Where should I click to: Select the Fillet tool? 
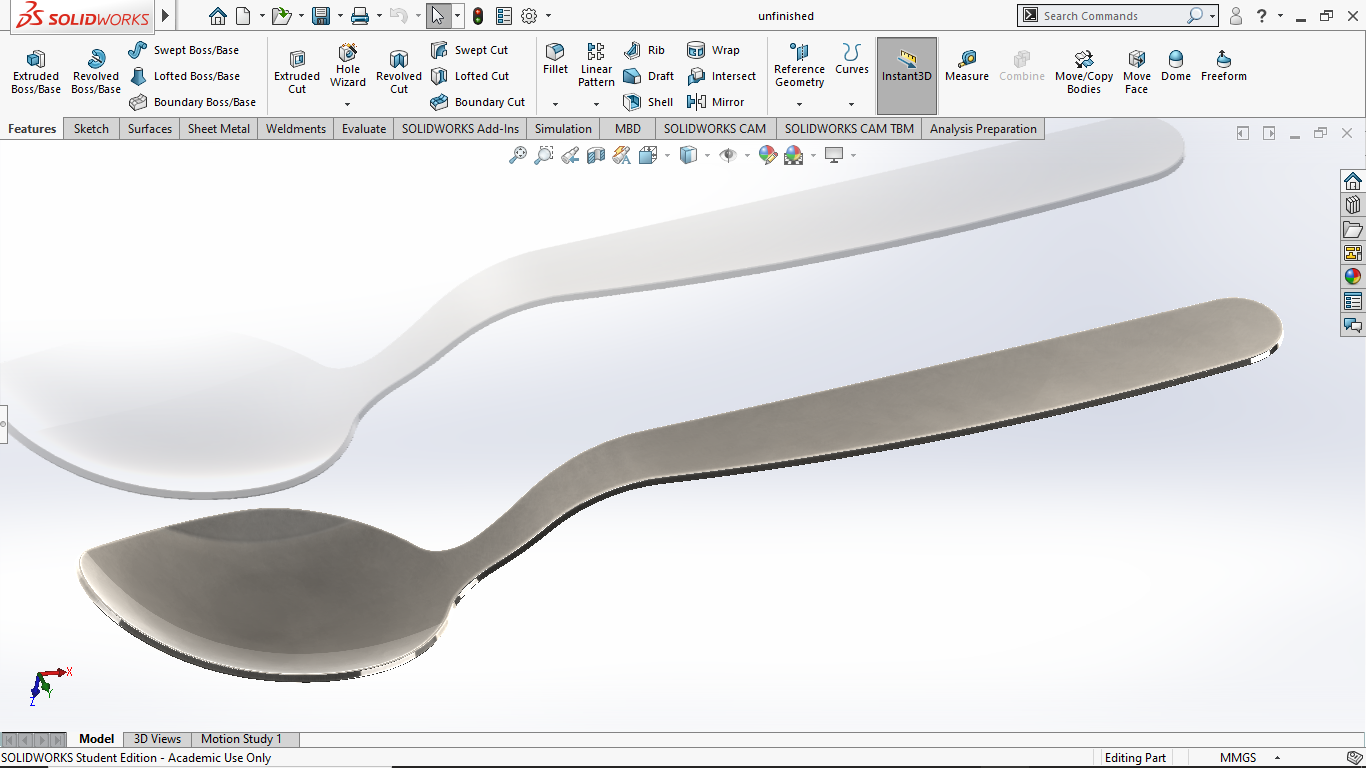(555, 59)
